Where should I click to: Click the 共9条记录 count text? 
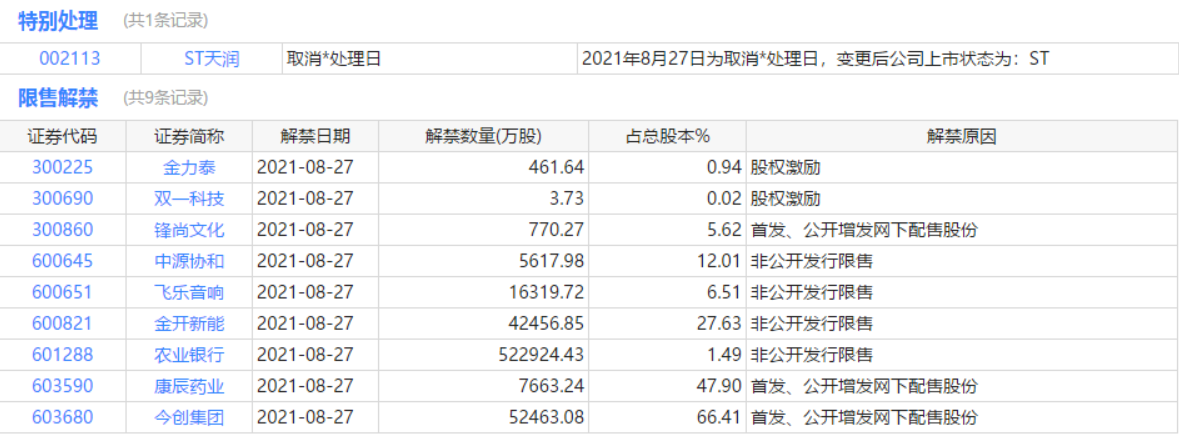[x=166, y=97]
